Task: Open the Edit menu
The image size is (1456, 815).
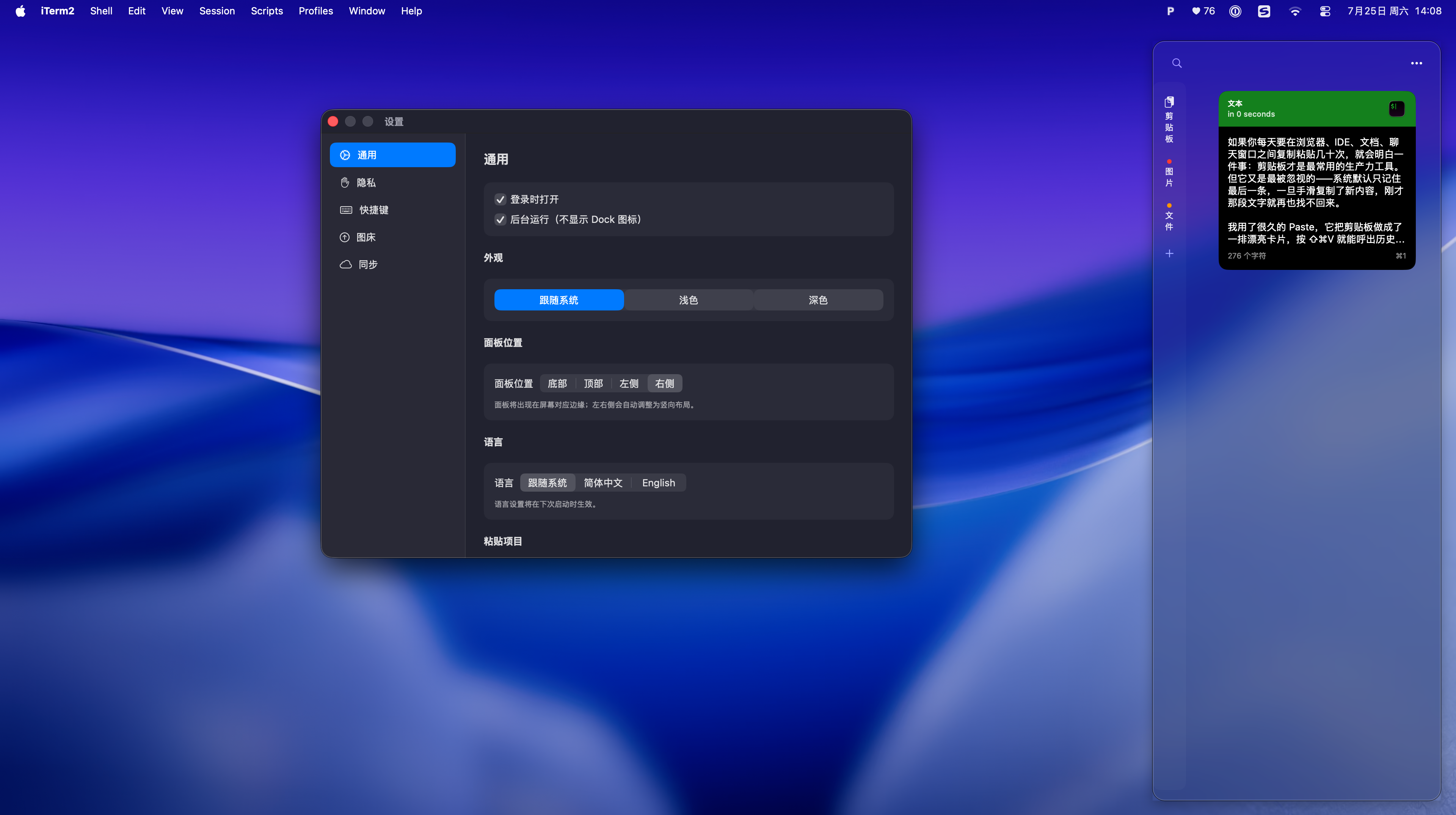Action: click(x=137, y=11)
